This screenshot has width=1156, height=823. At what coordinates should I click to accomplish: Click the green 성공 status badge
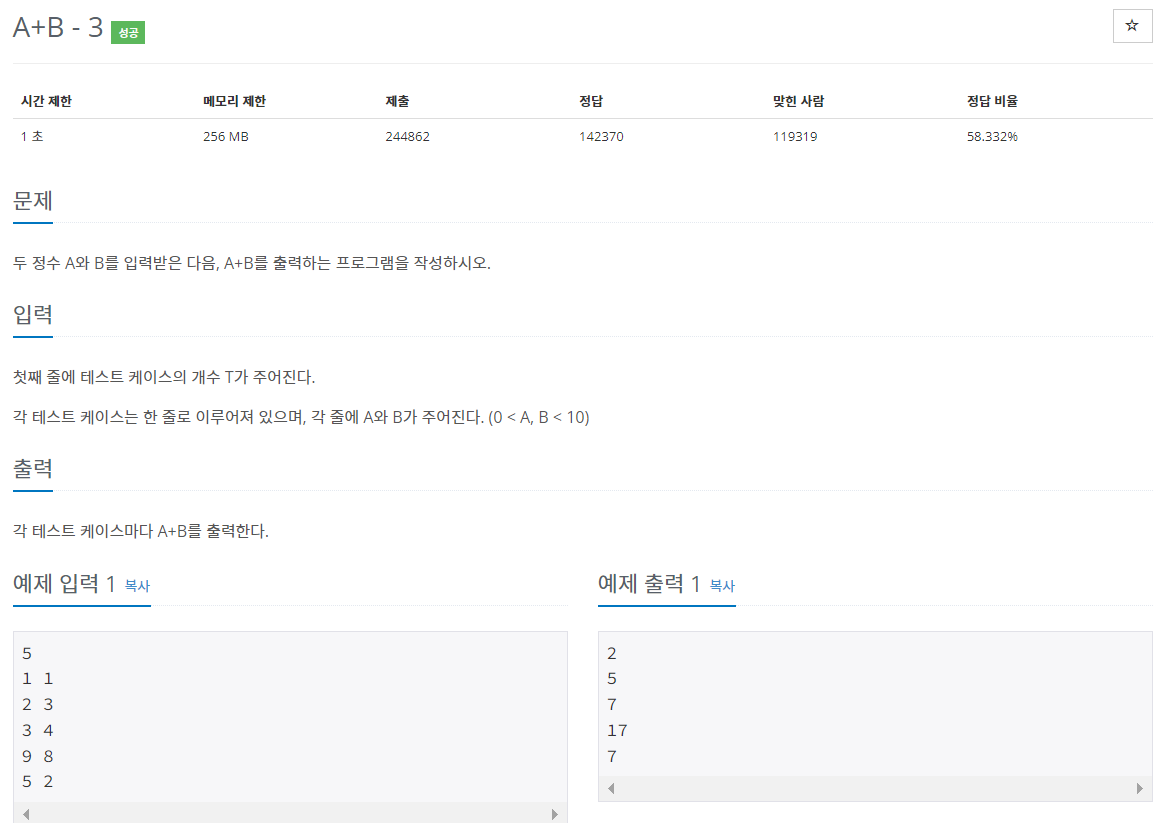click(x=127, y=32)
